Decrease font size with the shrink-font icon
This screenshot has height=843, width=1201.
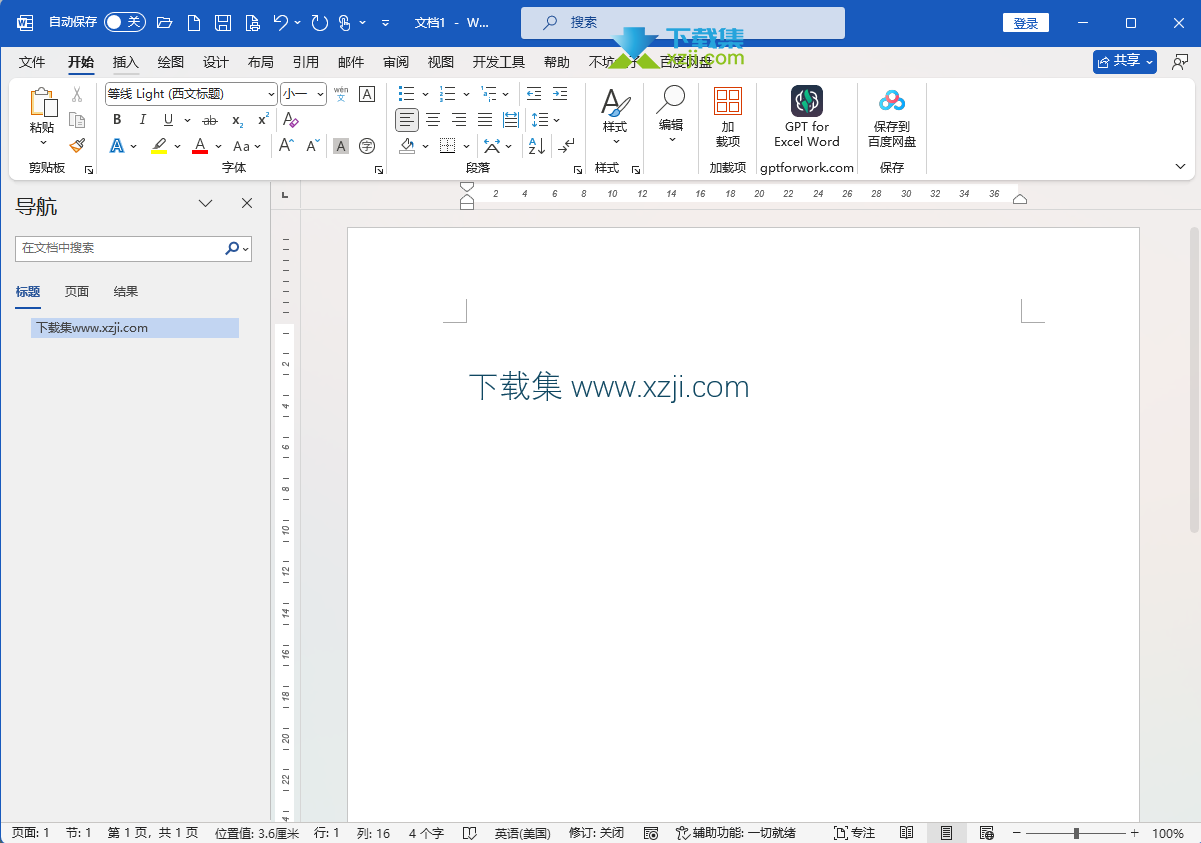click(x=313, y=146)
